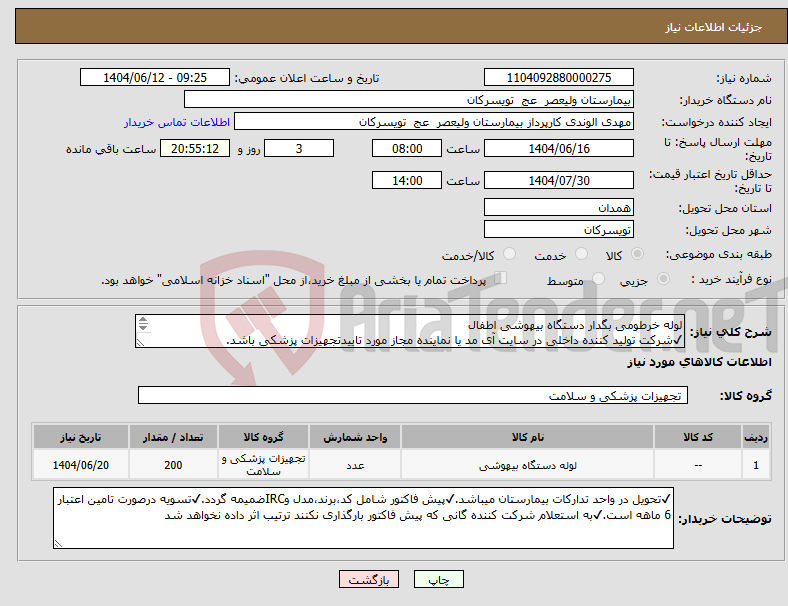This screenshot has height=606, width=788.
Task: Click the validity time field 14:00
Action: point(407,180)
